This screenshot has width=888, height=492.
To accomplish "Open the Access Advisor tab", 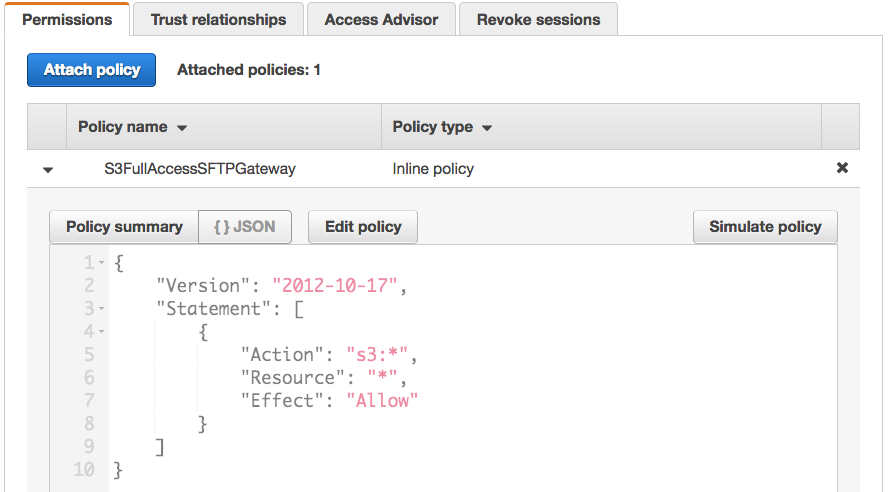I will [x=381, y=20].
